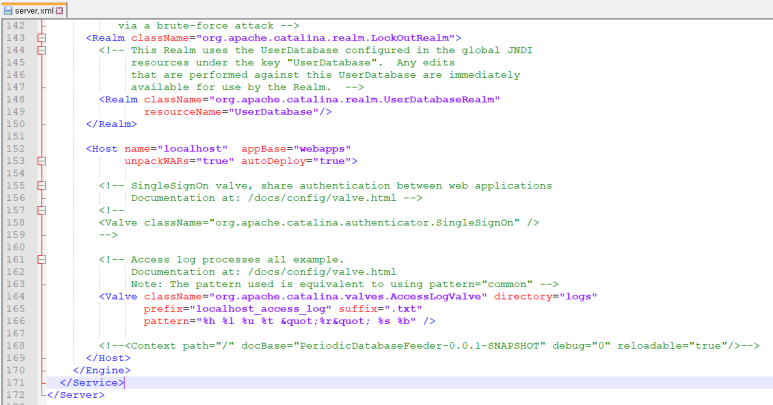The height and width of the screenshot is (405, 773).
Task: Click line number 152 in the margin
Action: pyautogui.click(x=15, y=149)
